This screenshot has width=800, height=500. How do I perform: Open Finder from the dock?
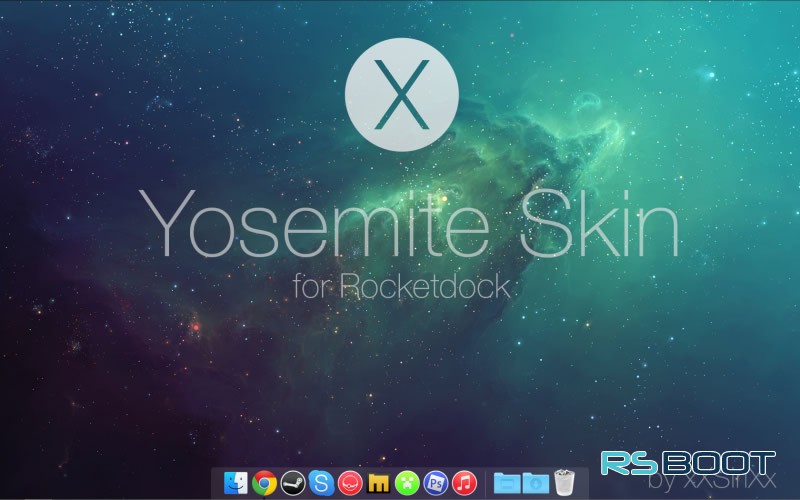click(x=236, y=483)
